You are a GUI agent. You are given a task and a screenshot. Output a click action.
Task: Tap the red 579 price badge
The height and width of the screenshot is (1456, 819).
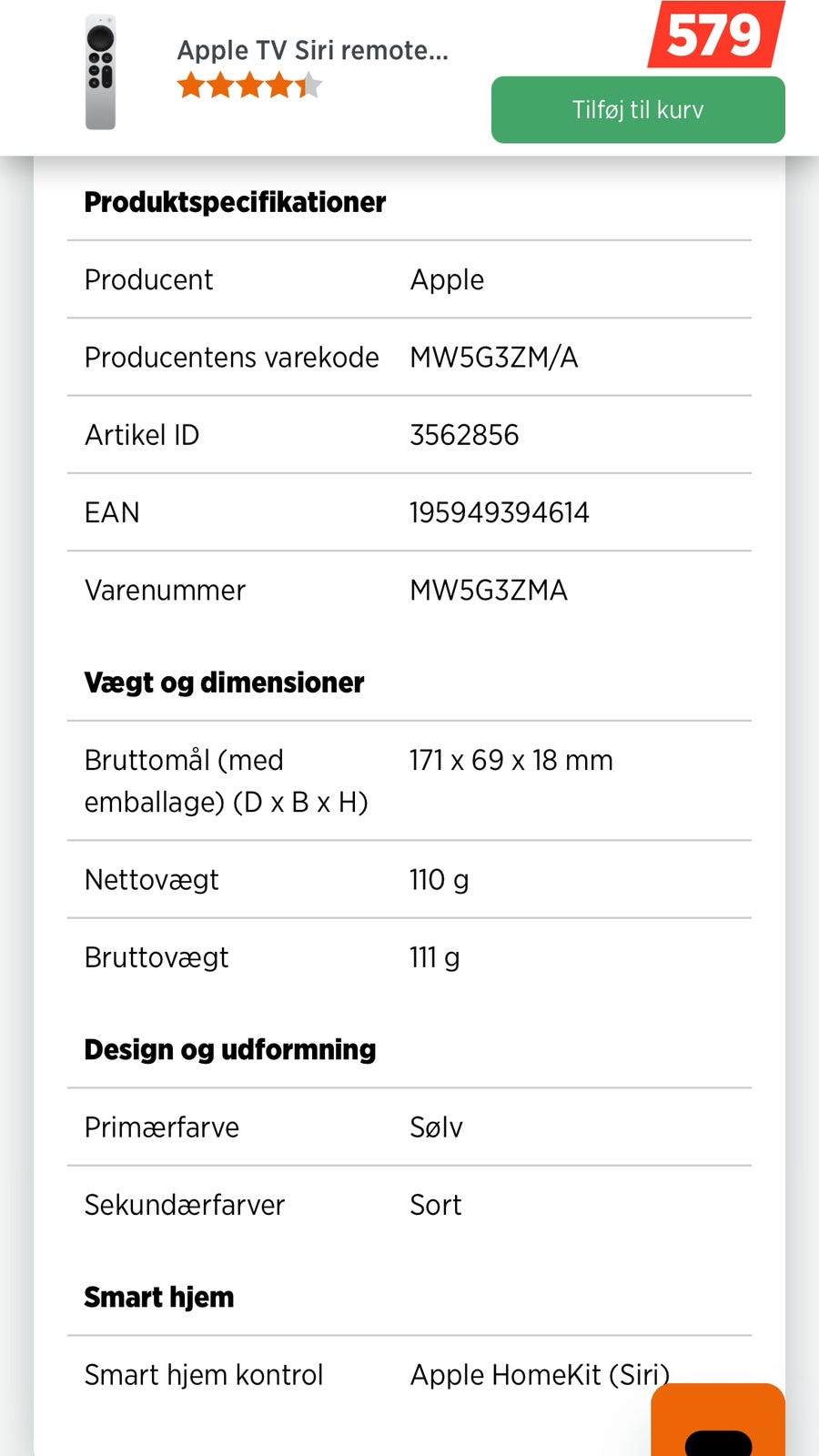(x=715, y=35)
